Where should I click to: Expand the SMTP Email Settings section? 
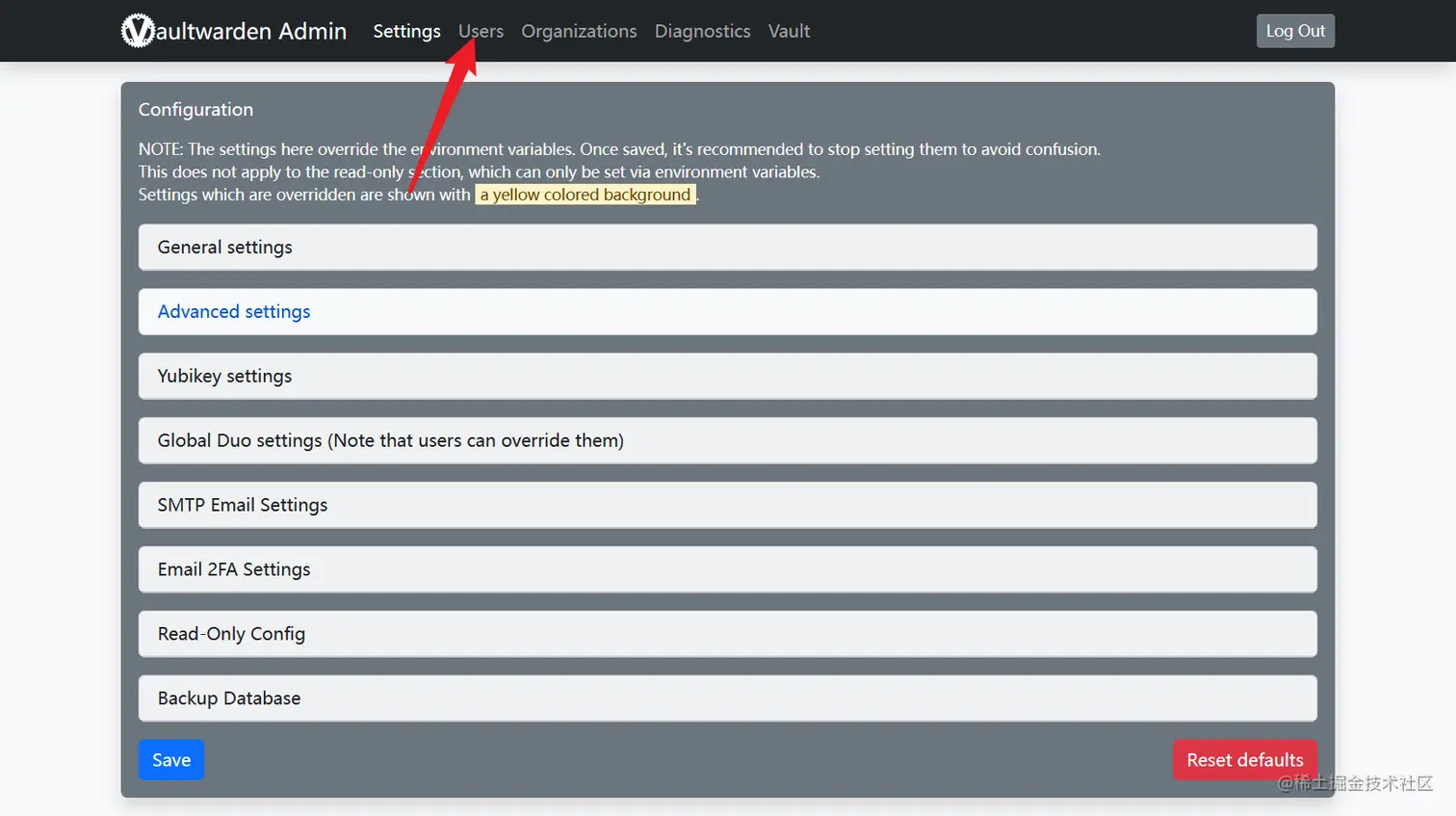728,505
